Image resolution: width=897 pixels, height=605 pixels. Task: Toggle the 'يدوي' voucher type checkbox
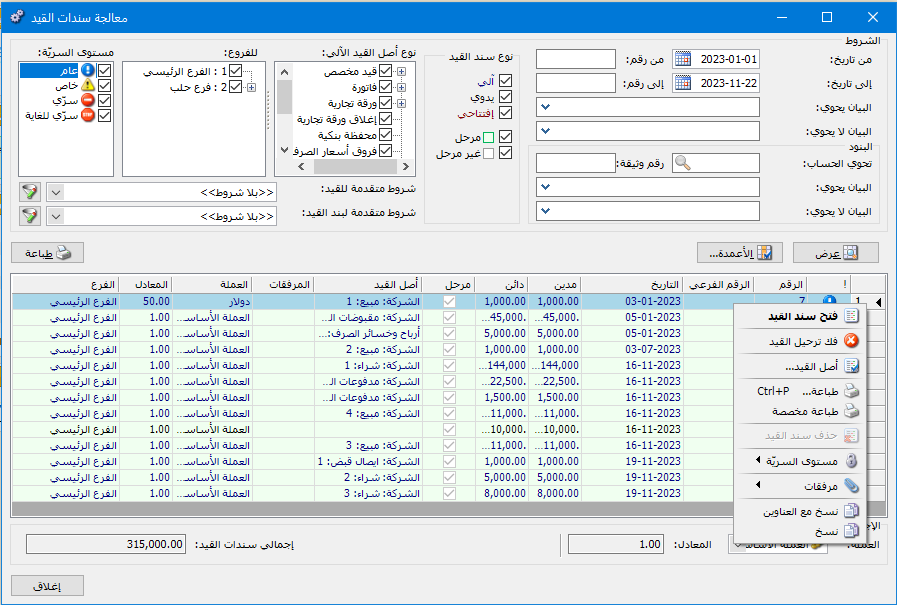pyautogui.click(x=505, y=97)
